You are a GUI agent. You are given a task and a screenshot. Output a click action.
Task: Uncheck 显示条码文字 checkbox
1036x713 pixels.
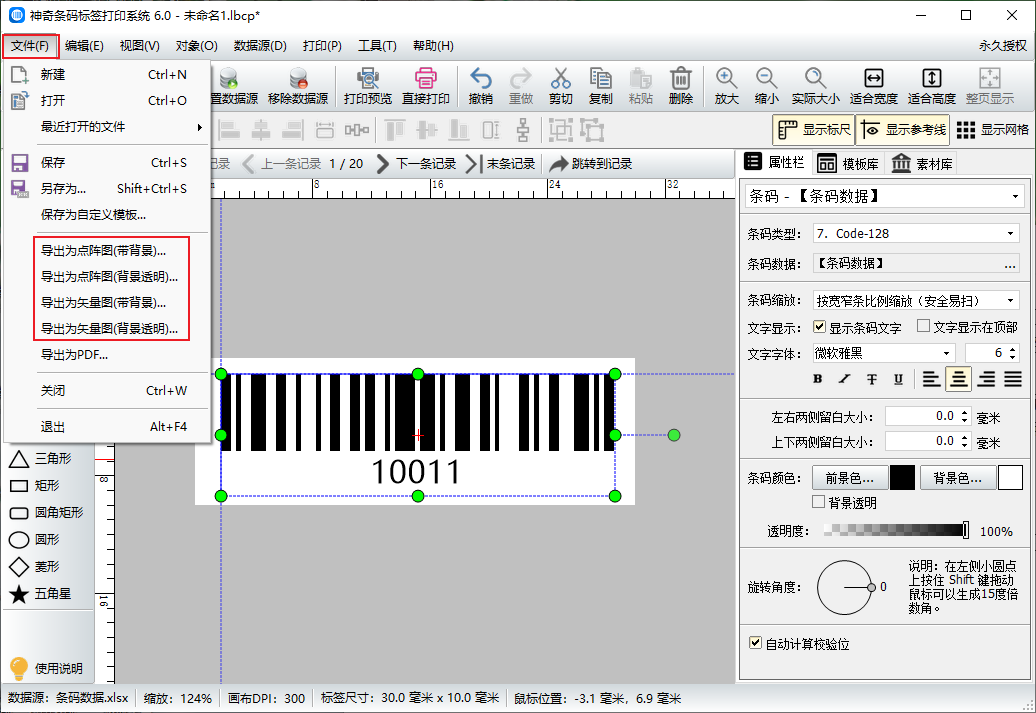(x=819, y=326)
